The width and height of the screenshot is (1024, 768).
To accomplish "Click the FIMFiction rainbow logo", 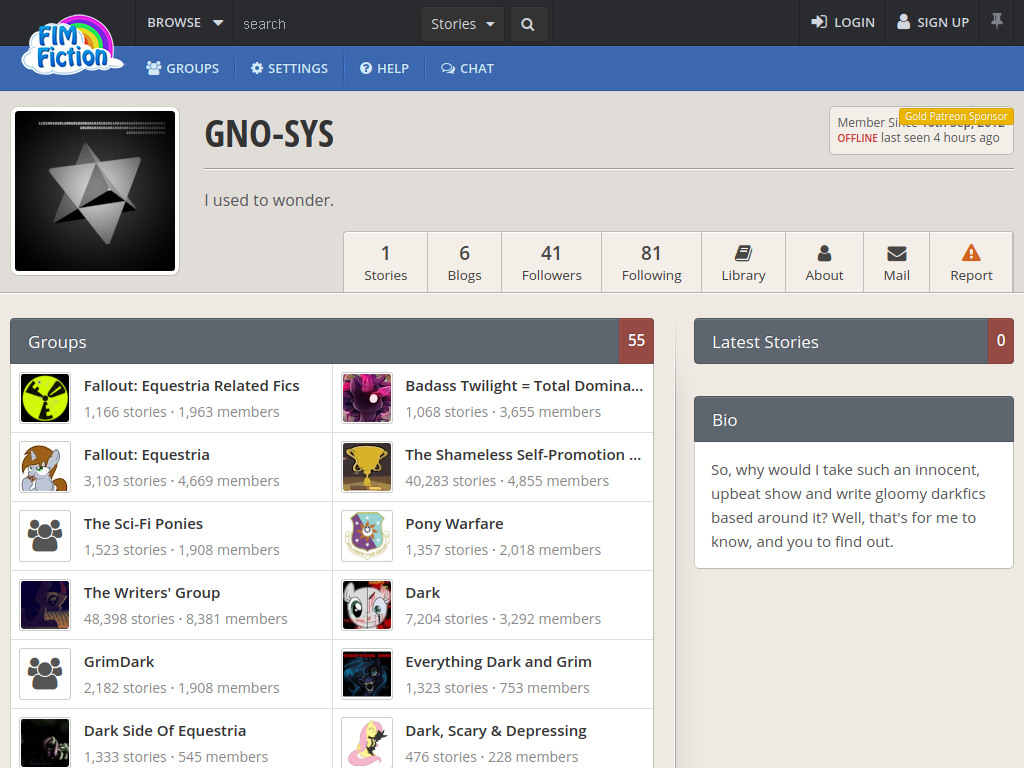I will pos(71,44).
